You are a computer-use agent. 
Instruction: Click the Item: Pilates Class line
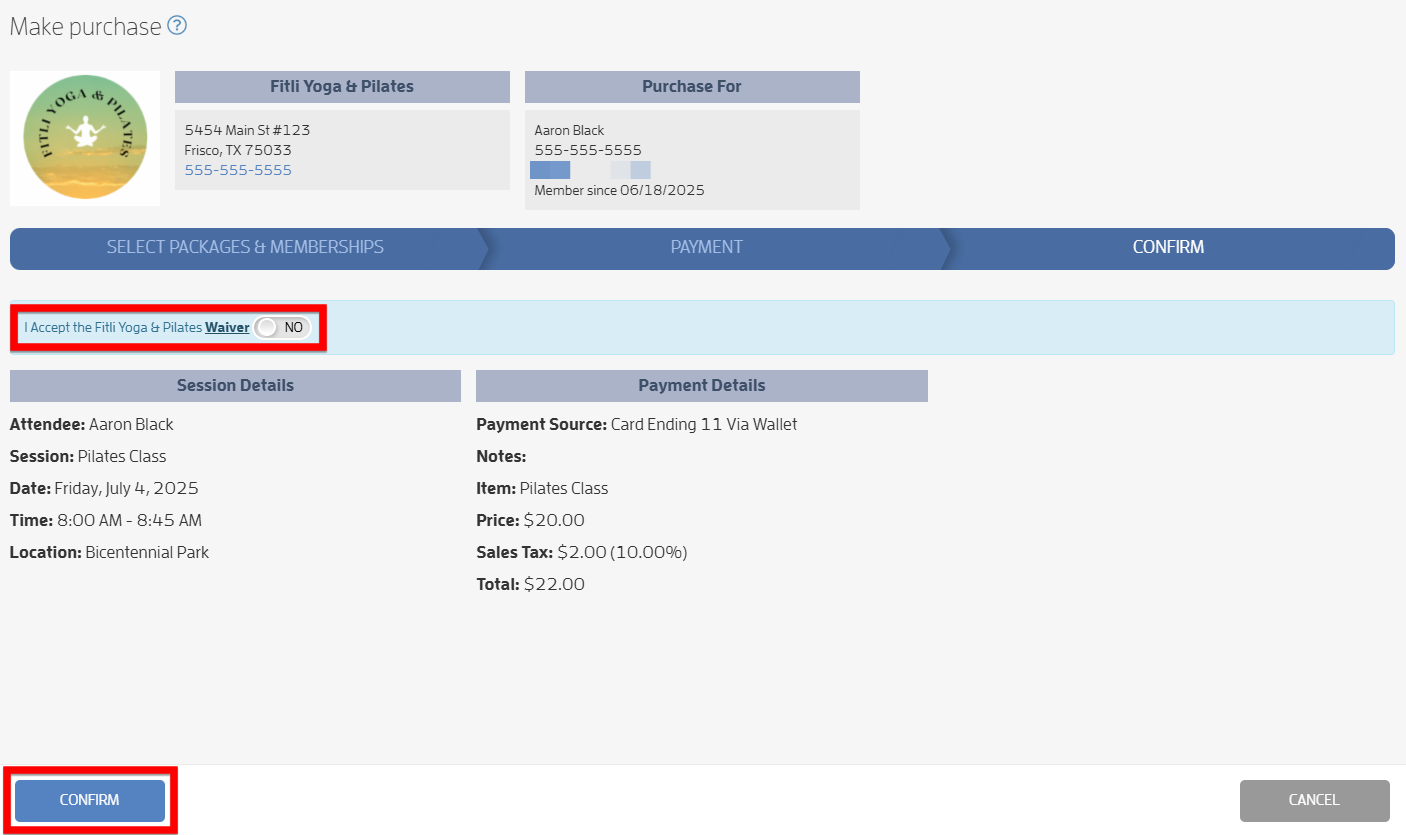click(x=542, y=489)
